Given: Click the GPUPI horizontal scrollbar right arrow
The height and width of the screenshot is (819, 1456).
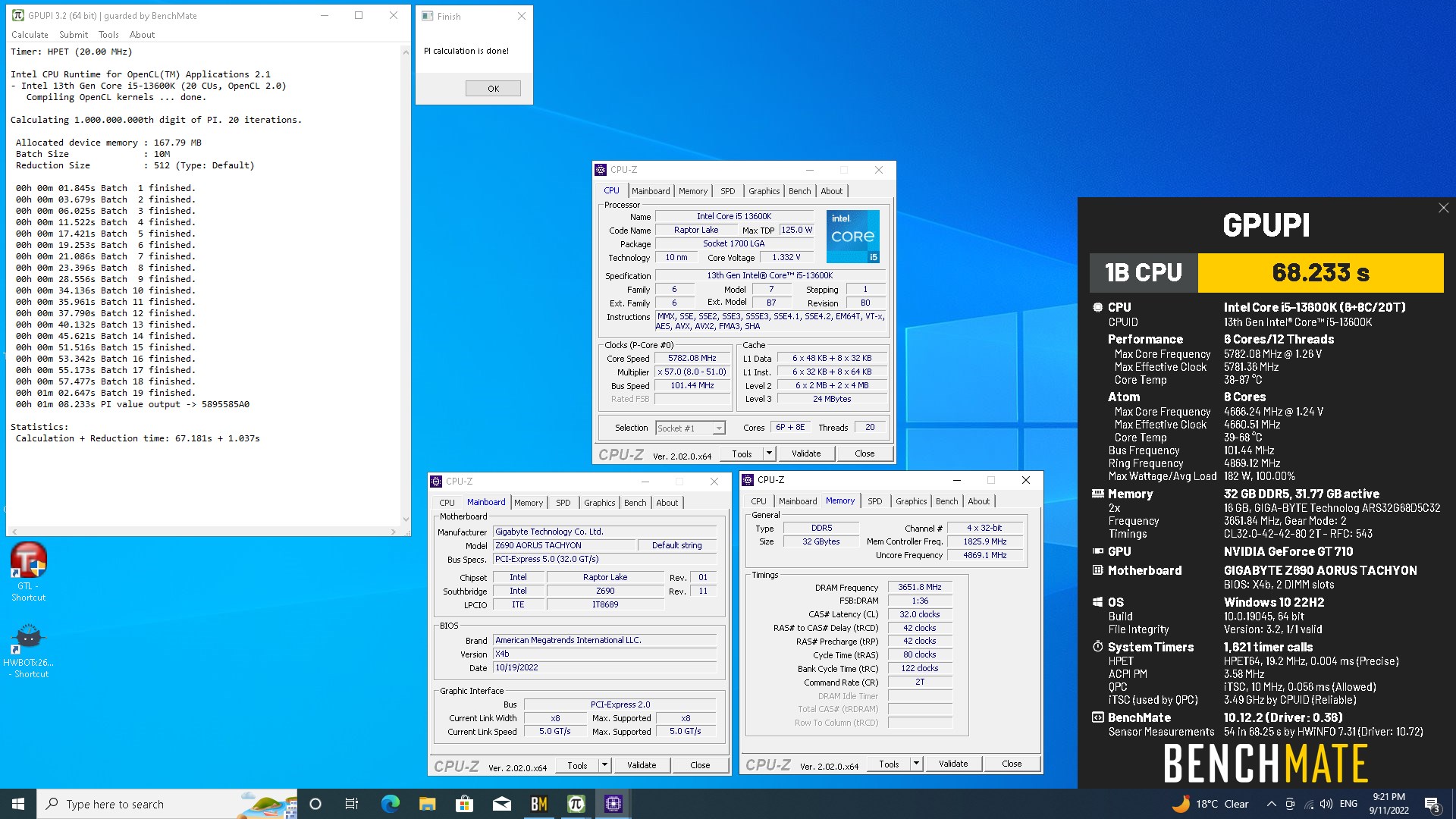Looking at the screenshot, I should point(393,532).
